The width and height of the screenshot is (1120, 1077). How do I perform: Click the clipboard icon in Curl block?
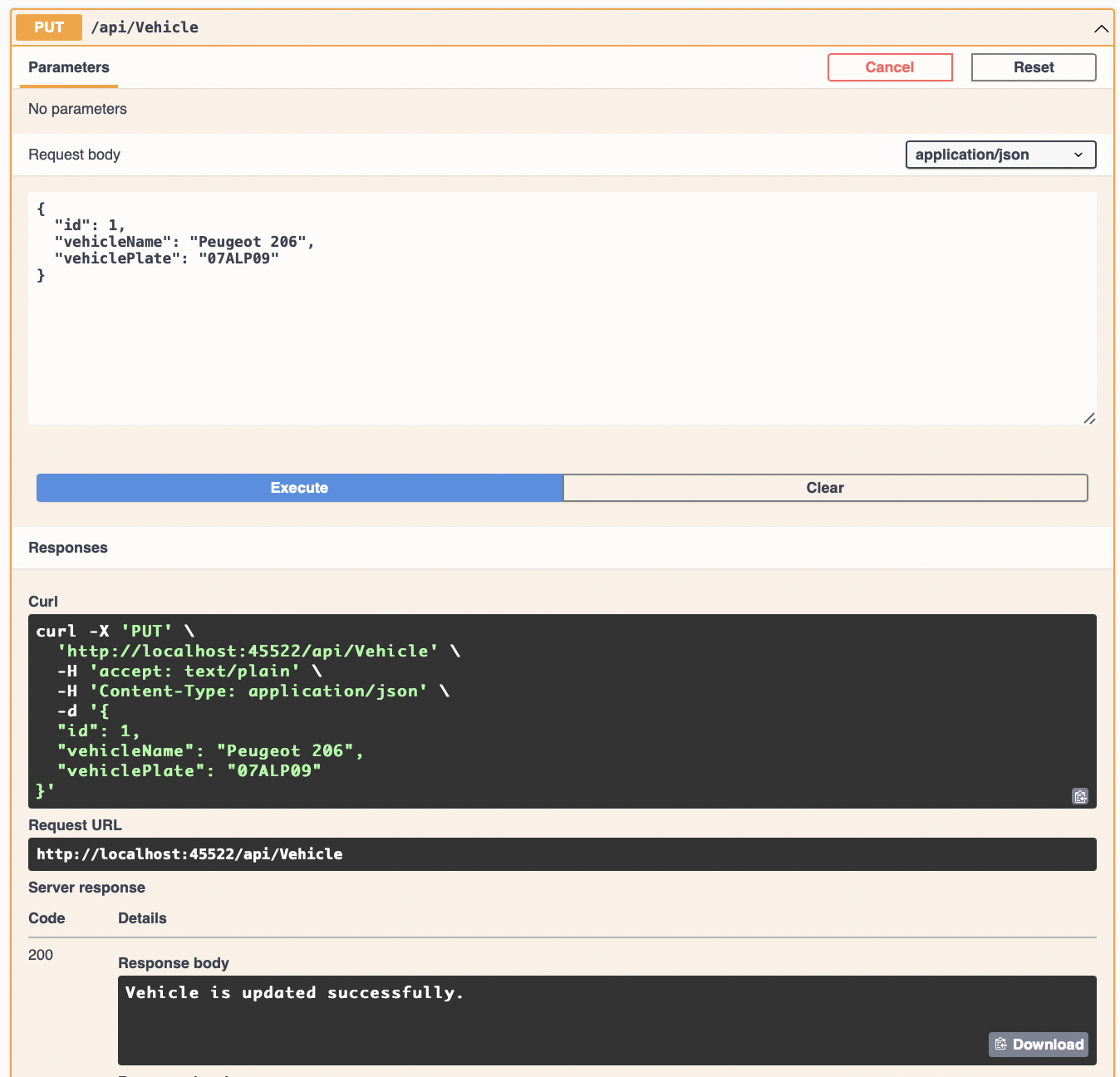(1080, 796)
